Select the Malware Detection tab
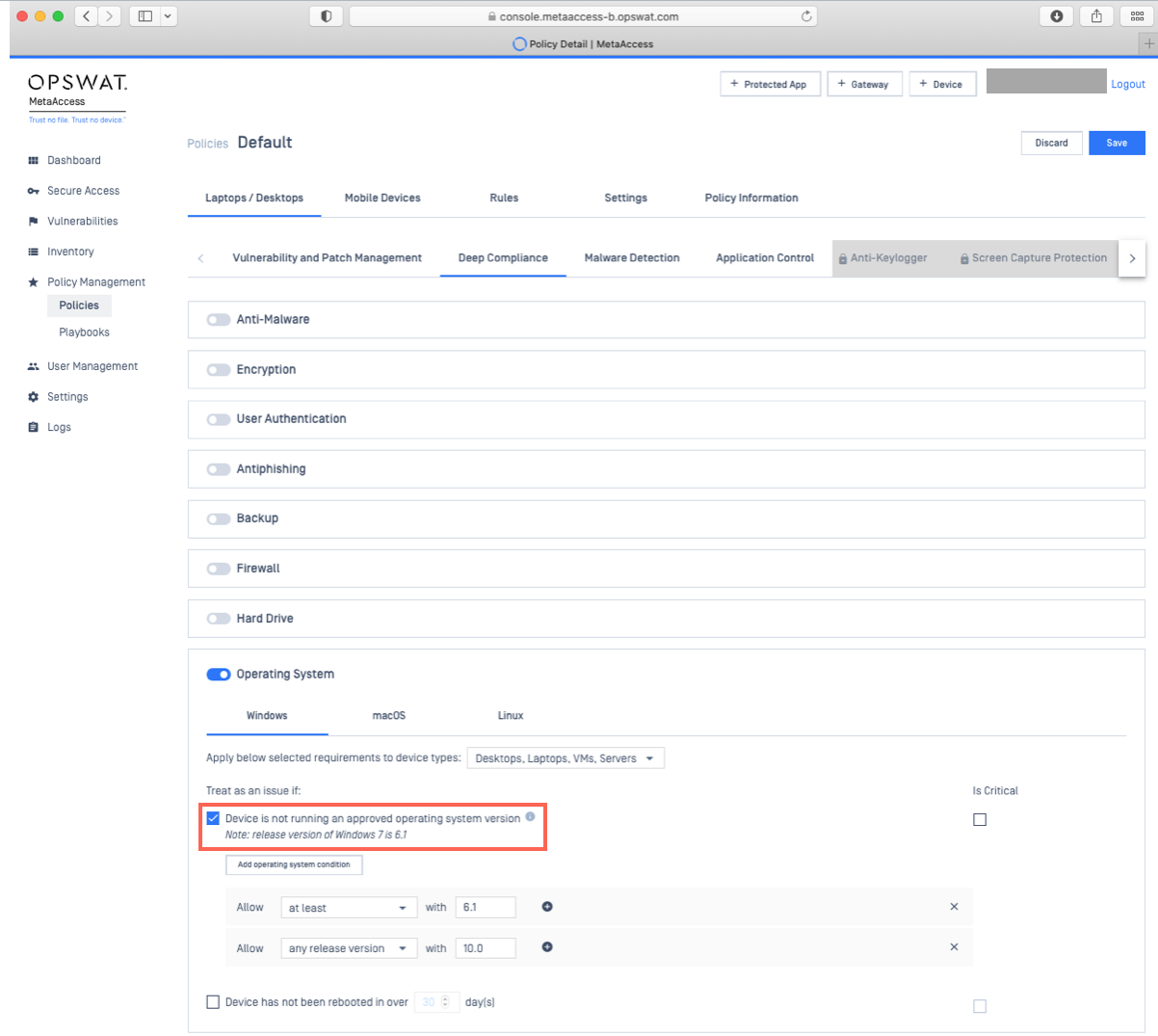The width and height of the screenshot is (1158, 1036). pos(632,257)
